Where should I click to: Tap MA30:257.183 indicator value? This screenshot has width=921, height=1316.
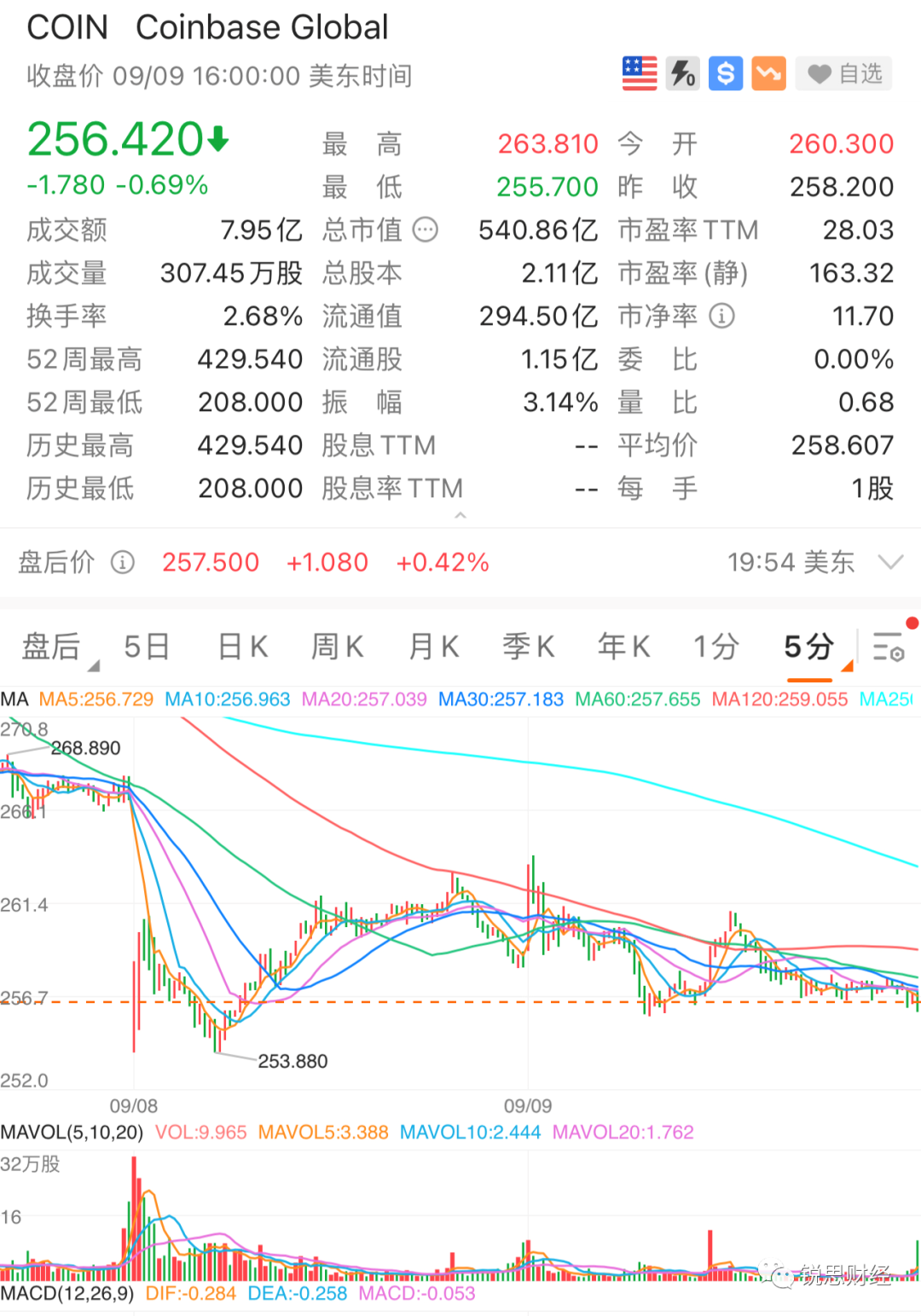[x=501, y=699]
